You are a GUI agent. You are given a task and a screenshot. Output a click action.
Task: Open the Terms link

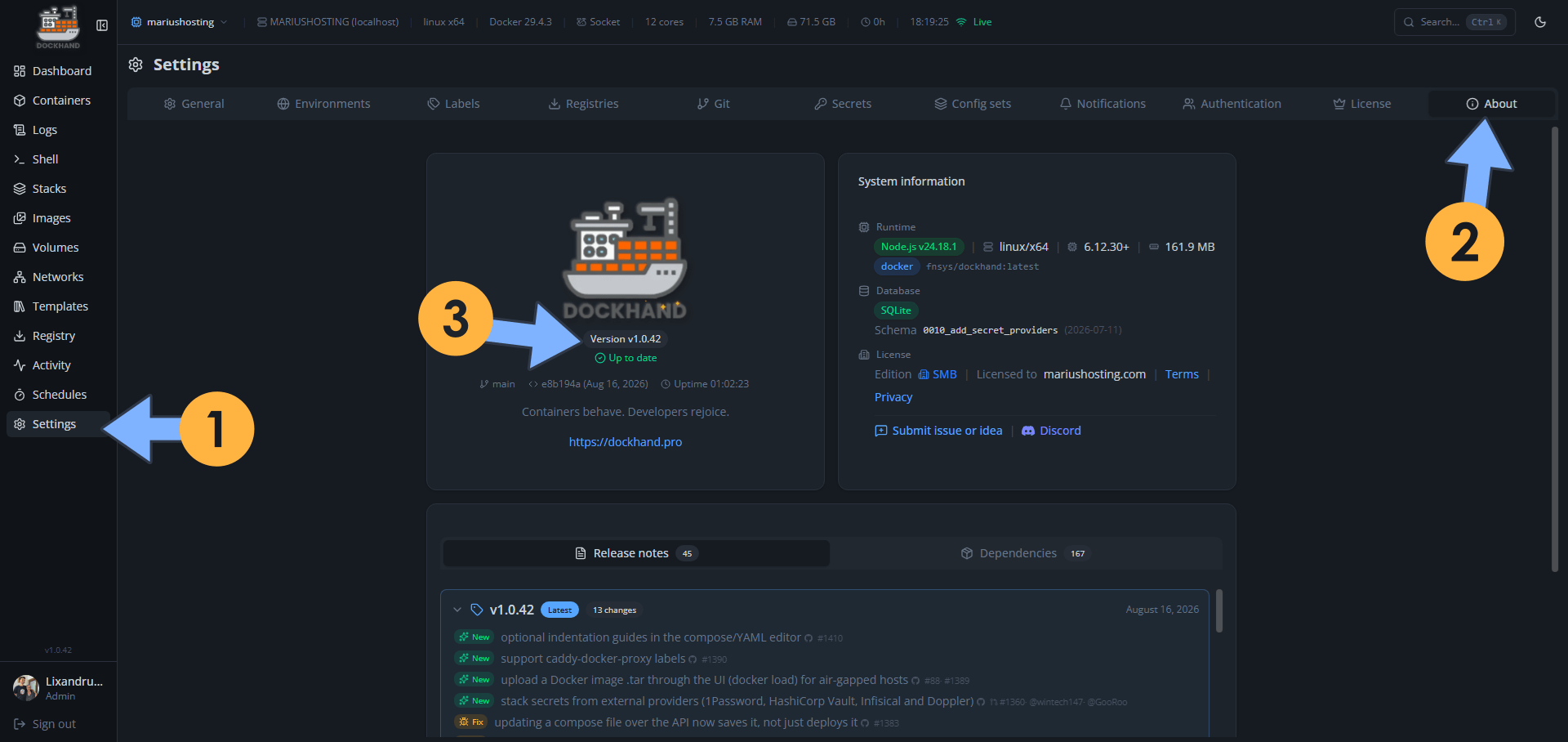point(1182,374)
